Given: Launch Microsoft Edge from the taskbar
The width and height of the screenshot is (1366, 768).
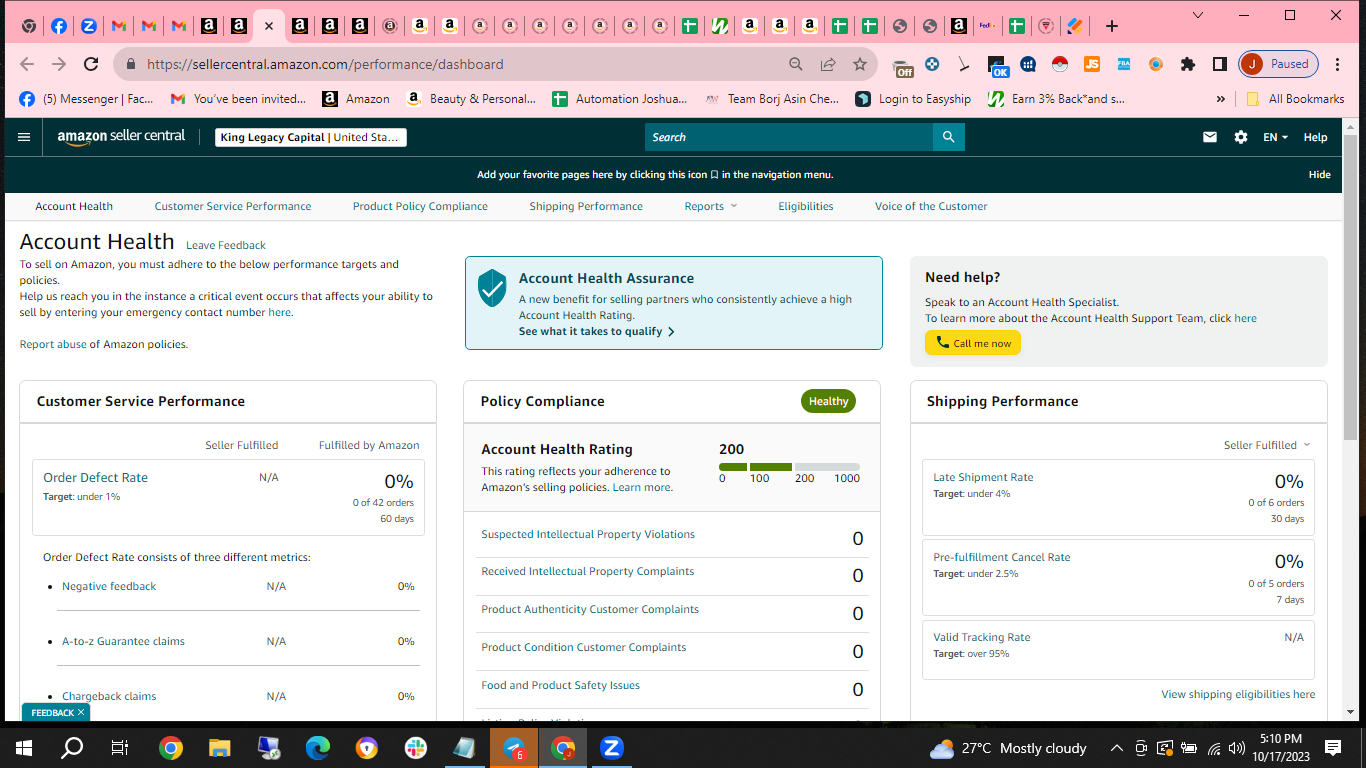Looking at the screenshot, I should click(318, 747).
